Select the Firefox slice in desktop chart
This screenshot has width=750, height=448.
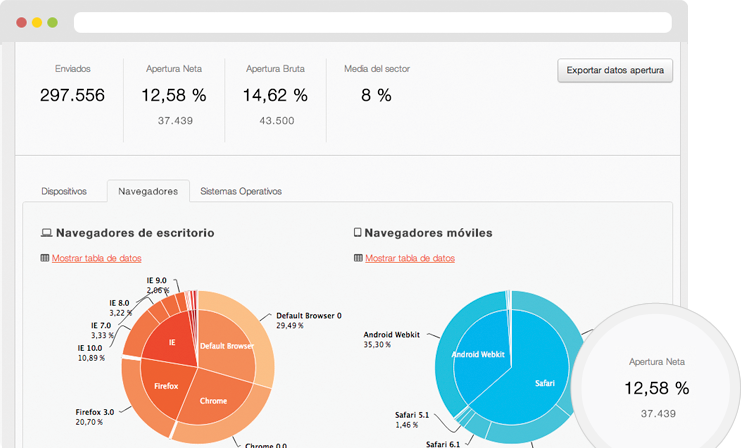[x=165, y=383]
